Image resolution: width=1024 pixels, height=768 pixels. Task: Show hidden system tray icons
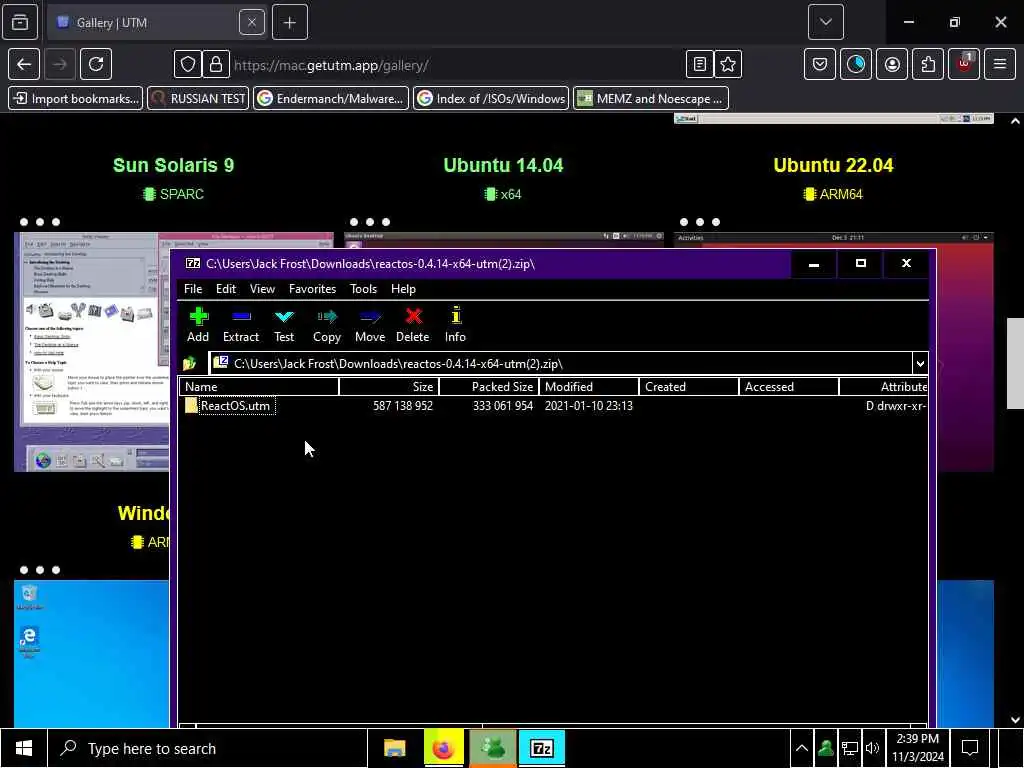tap(801, 748)
